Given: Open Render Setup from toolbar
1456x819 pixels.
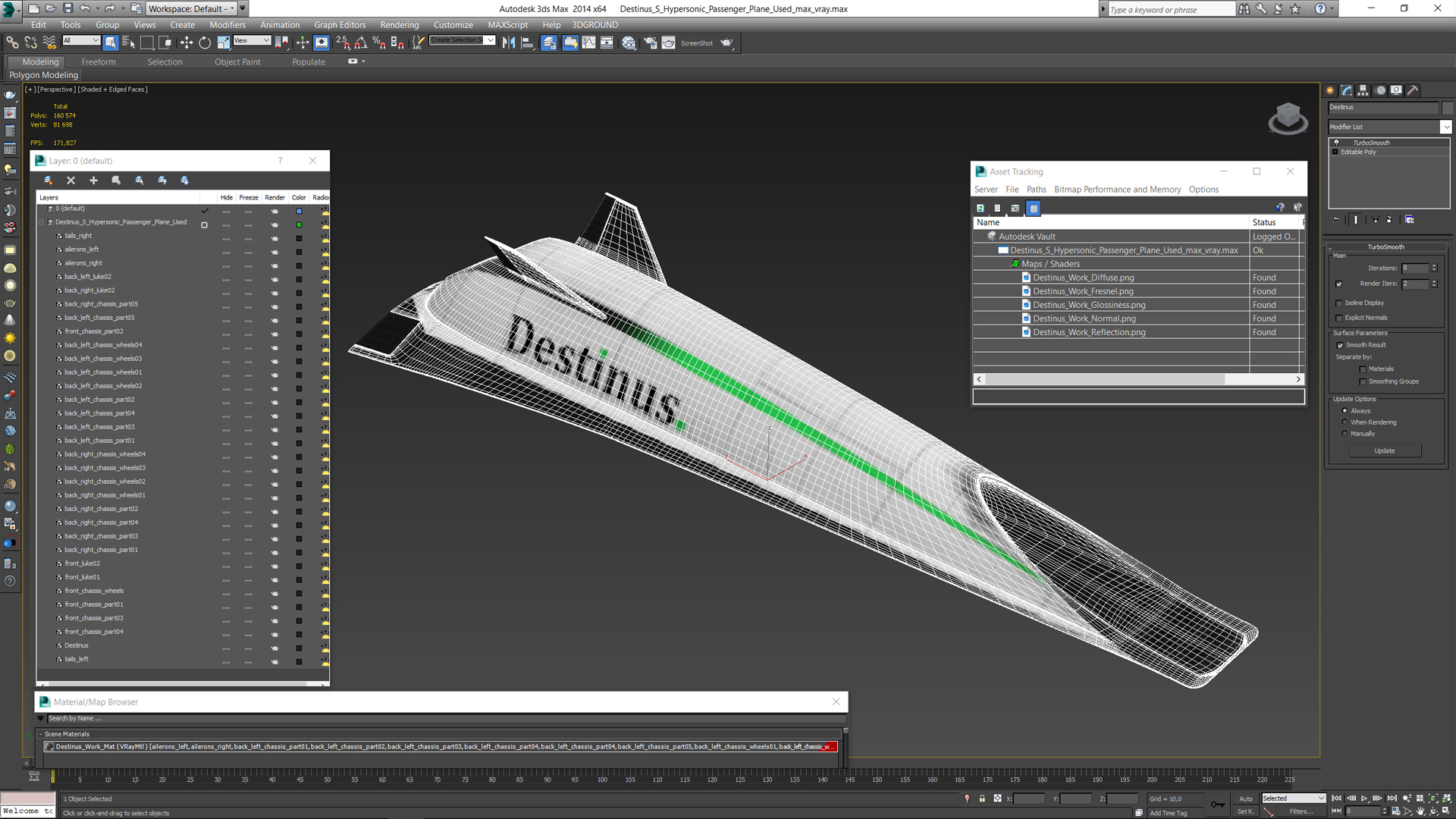Looking at the screenshot, I should (x=650, y=42).
